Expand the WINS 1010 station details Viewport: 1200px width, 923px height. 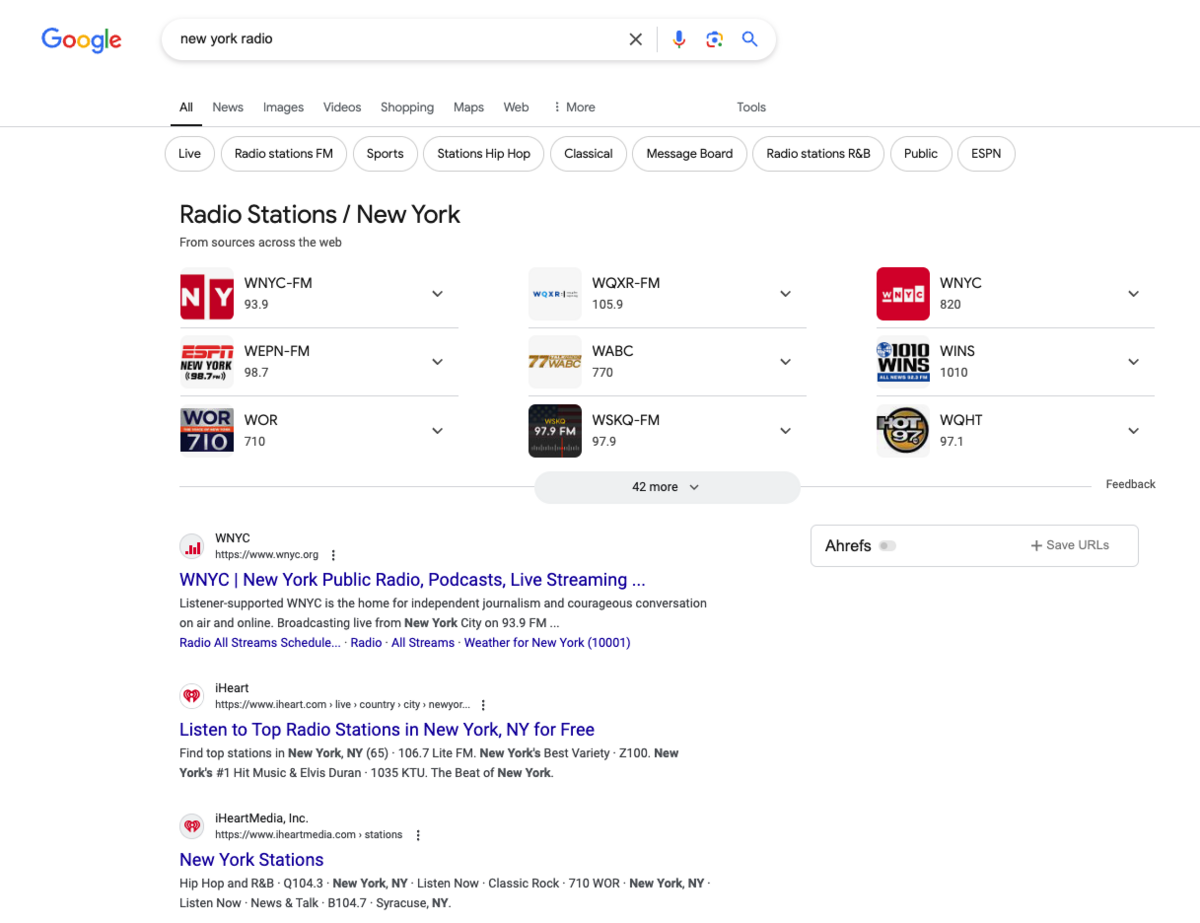point(1133,362)
